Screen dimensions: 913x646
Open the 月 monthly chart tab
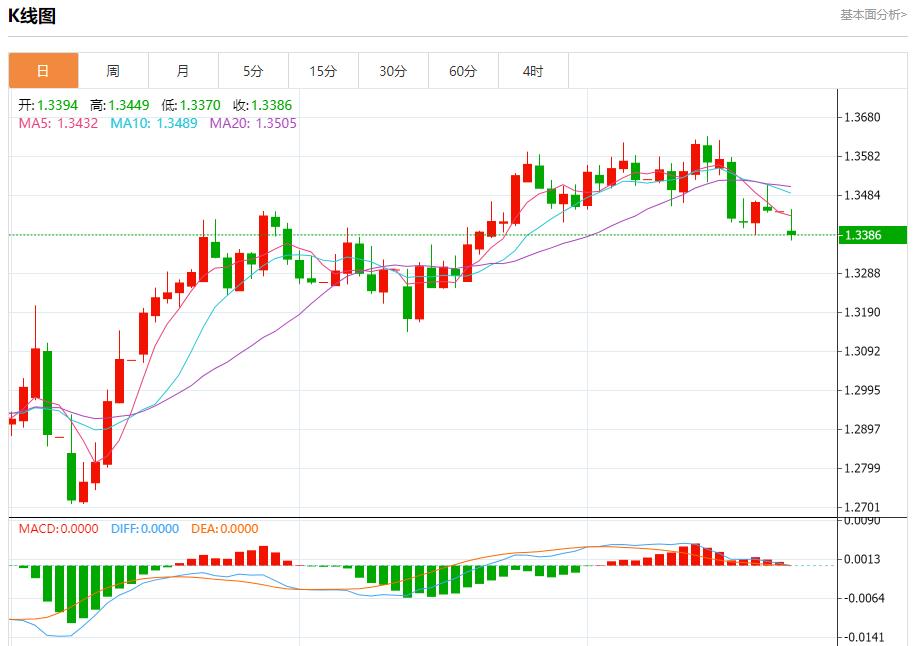(x=183, y=71)
